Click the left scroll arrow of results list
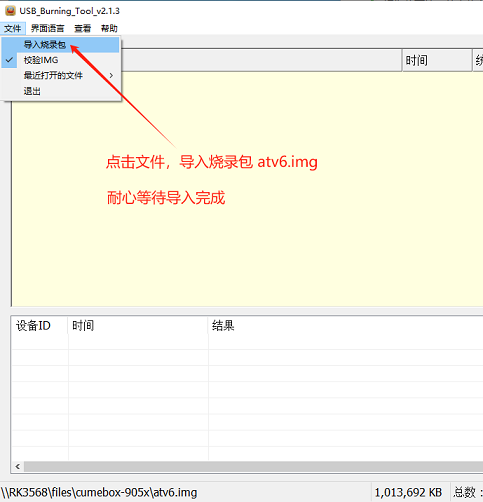This screenshot has width=483, height=502. [18, 467]
